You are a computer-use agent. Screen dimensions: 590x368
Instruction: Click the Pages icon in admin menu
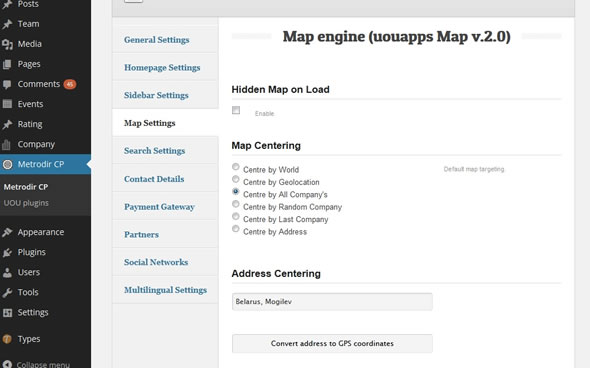click(x=7, y=64)
